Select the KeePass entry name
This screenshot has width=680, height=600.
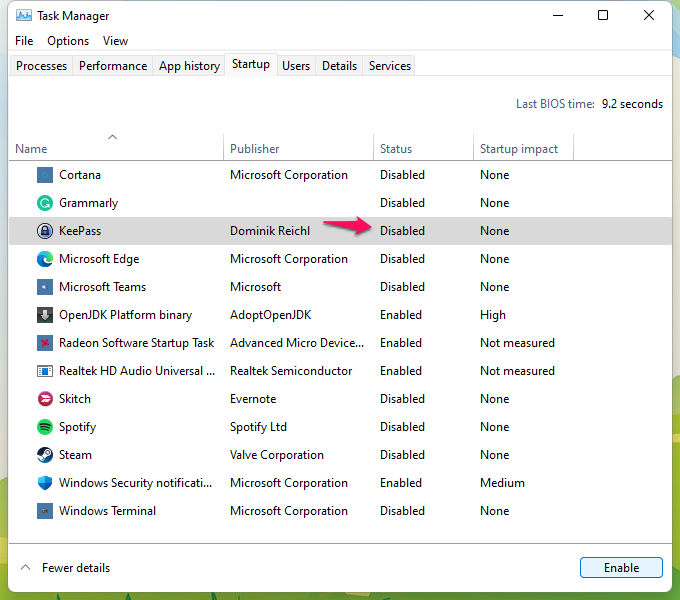[x=80, y=231]
